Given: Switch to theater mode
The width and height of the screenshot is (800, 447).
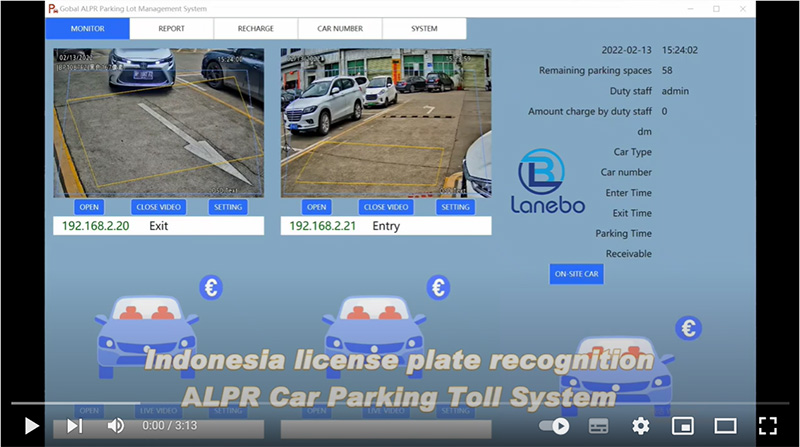Looking at the screenshot, I should pos(725,426).
